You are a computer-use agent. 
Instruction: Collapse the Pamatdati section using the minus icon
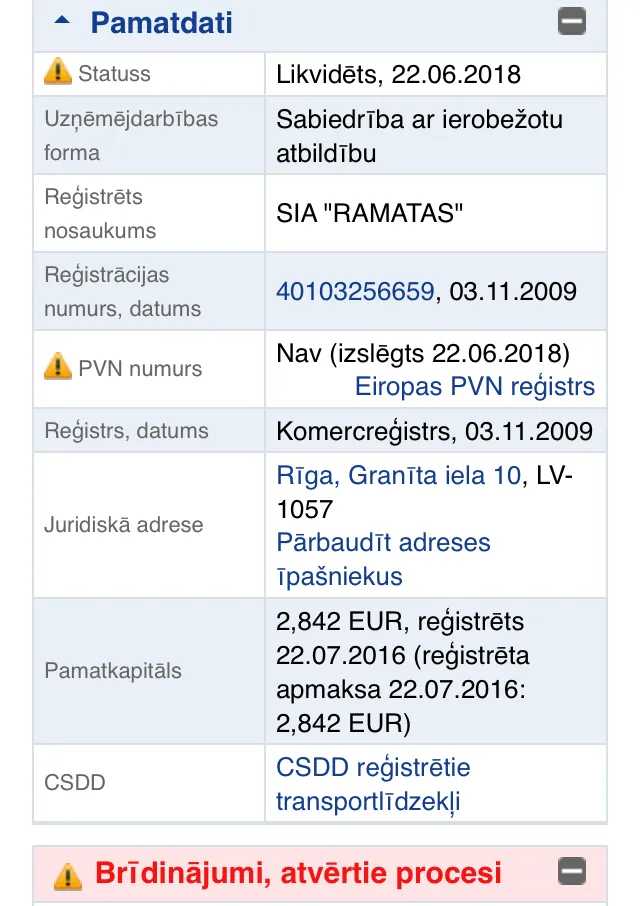572,21
